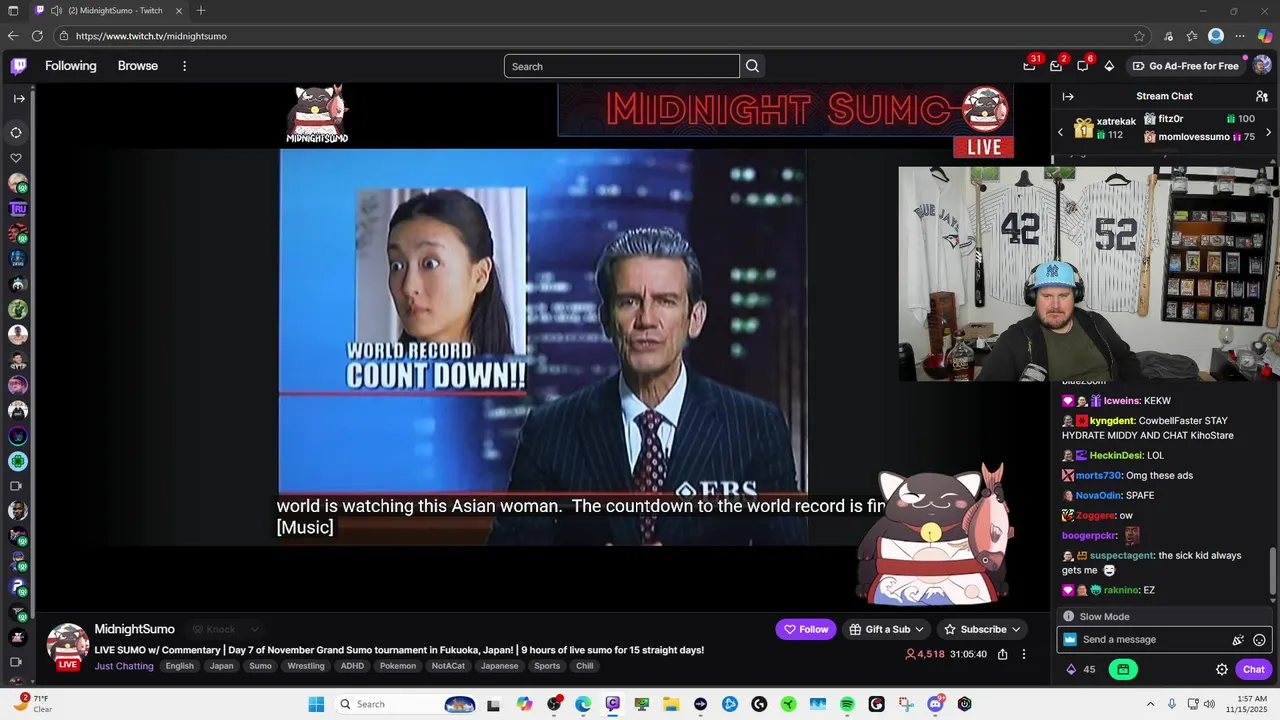
Task: Click the chat panel scrollbar
Action: click(x=1273, y=570)
